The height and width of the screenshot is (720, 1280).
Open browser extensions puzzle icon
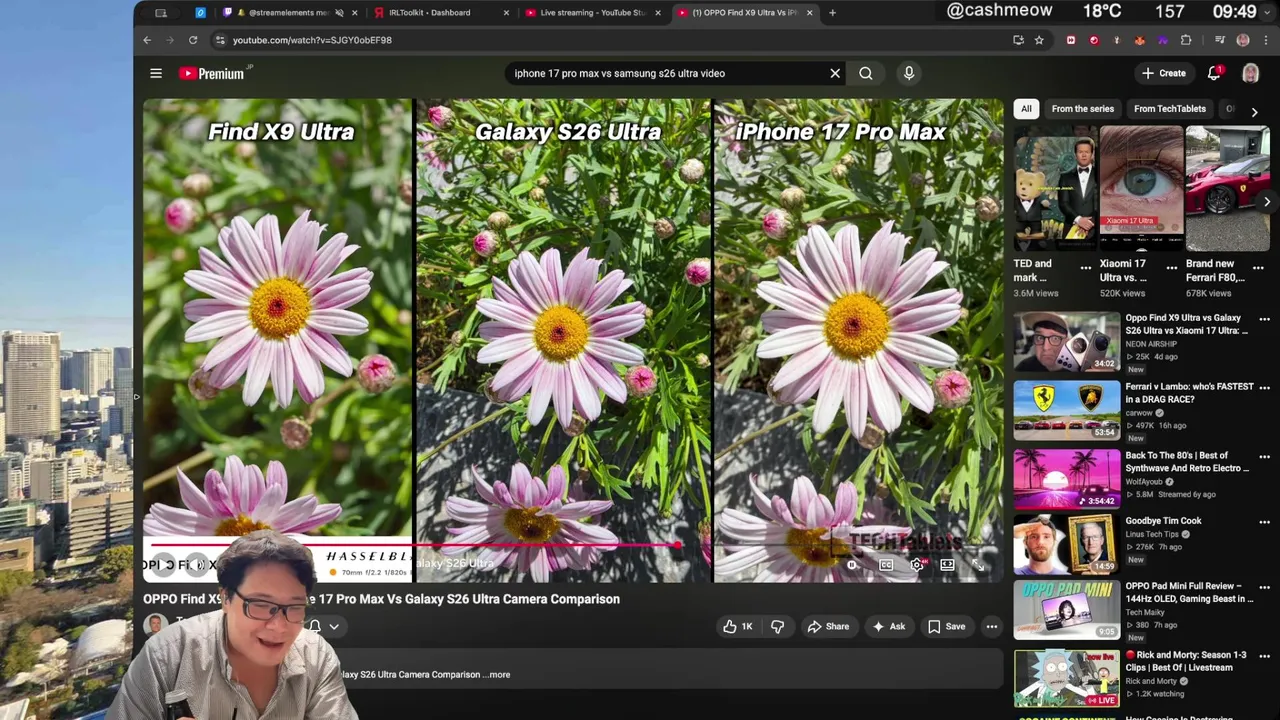coord(1186,40)
